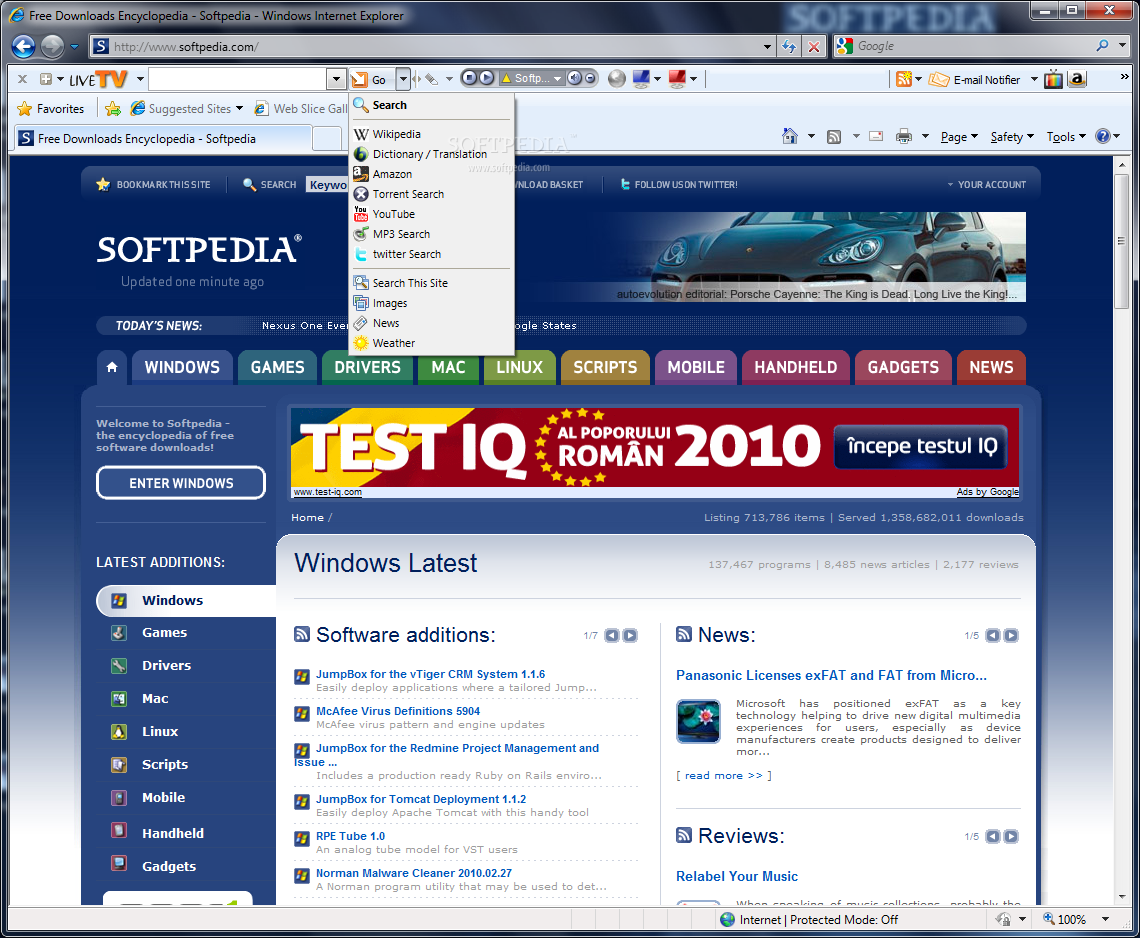Select Dictionary / Translation menu entry
Screen dimensions: 1140x938
[431, 154]
